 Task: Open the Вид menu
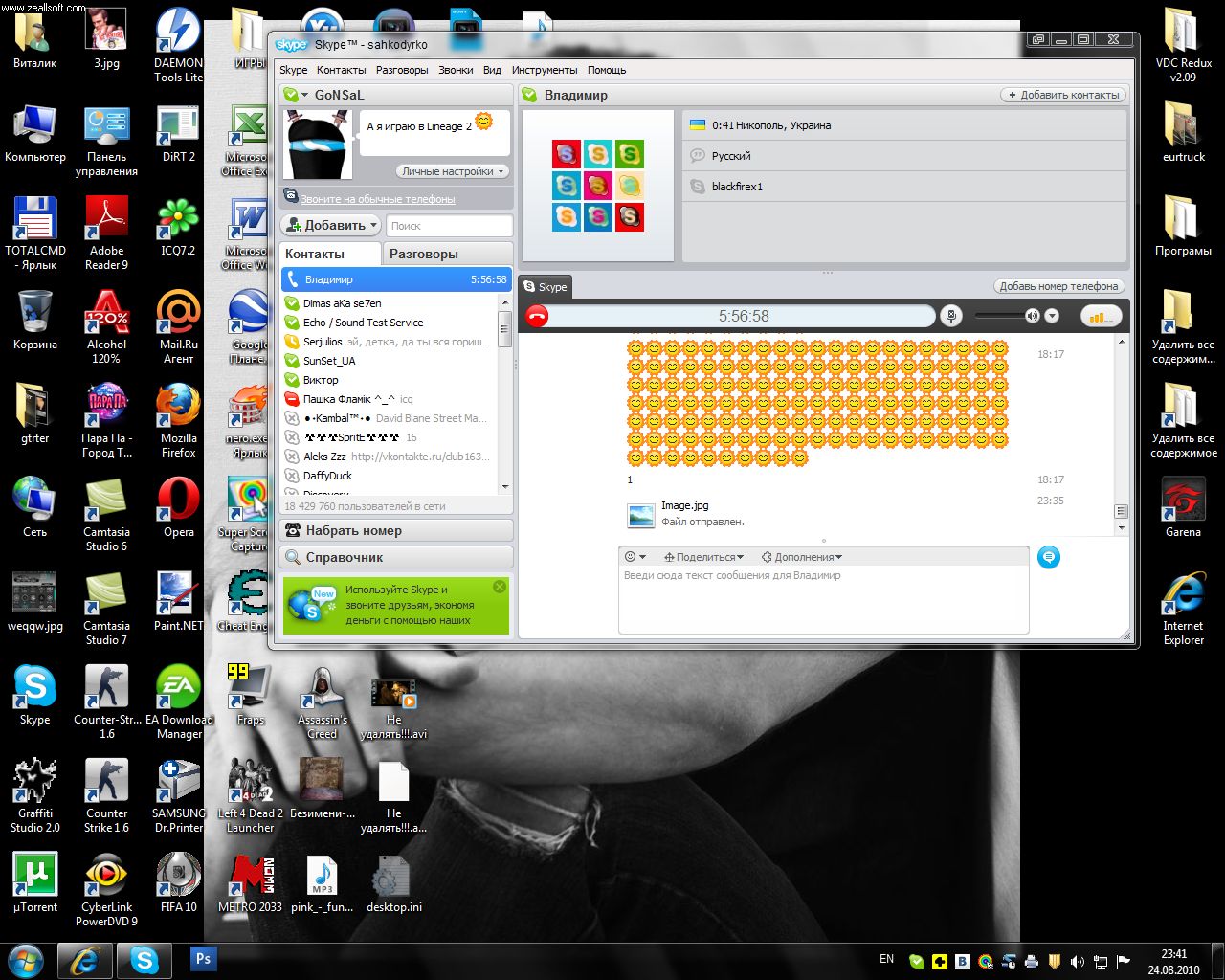click(492, 70)
